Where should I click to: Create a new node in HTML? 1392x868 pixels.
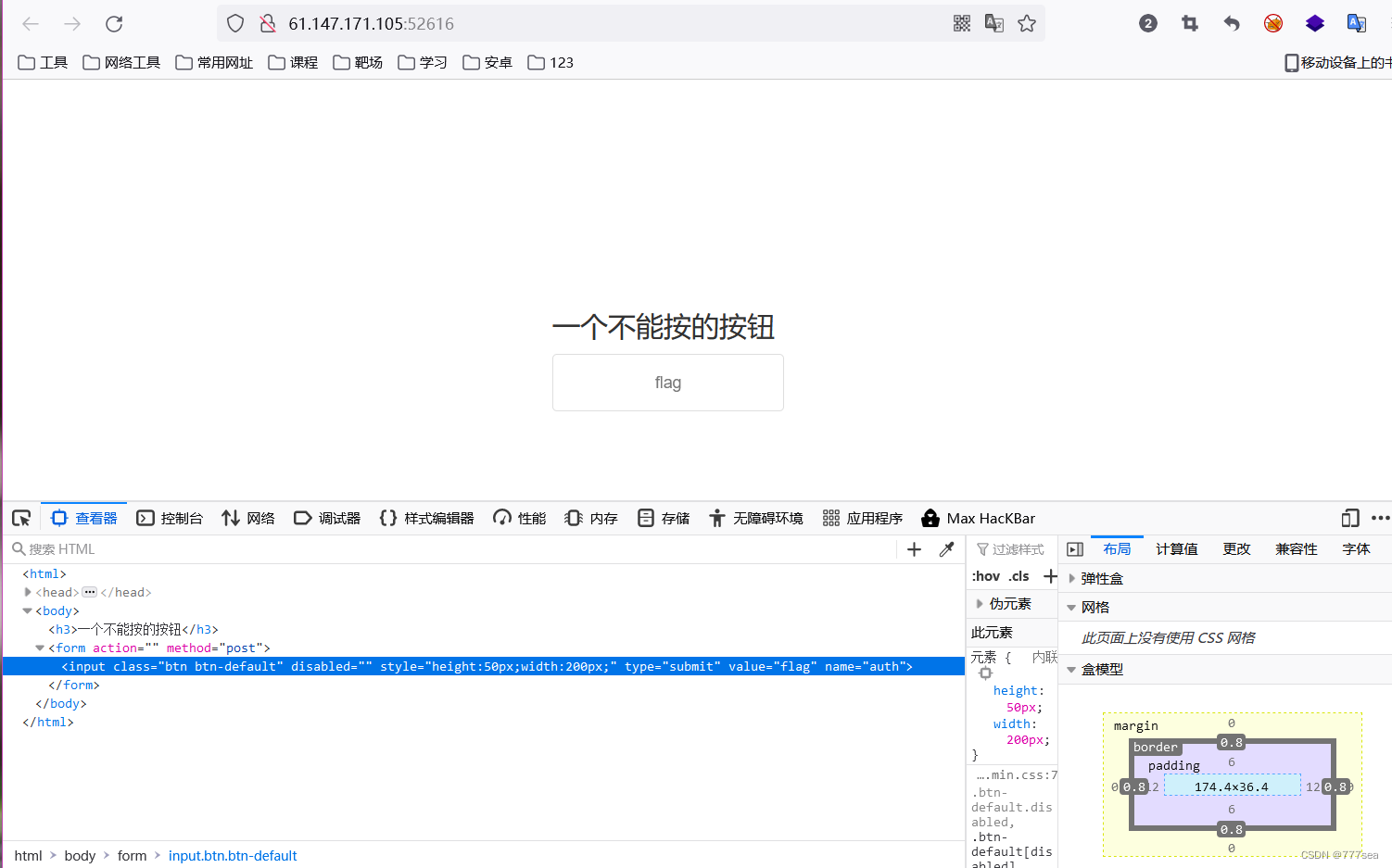click(914, 549)
